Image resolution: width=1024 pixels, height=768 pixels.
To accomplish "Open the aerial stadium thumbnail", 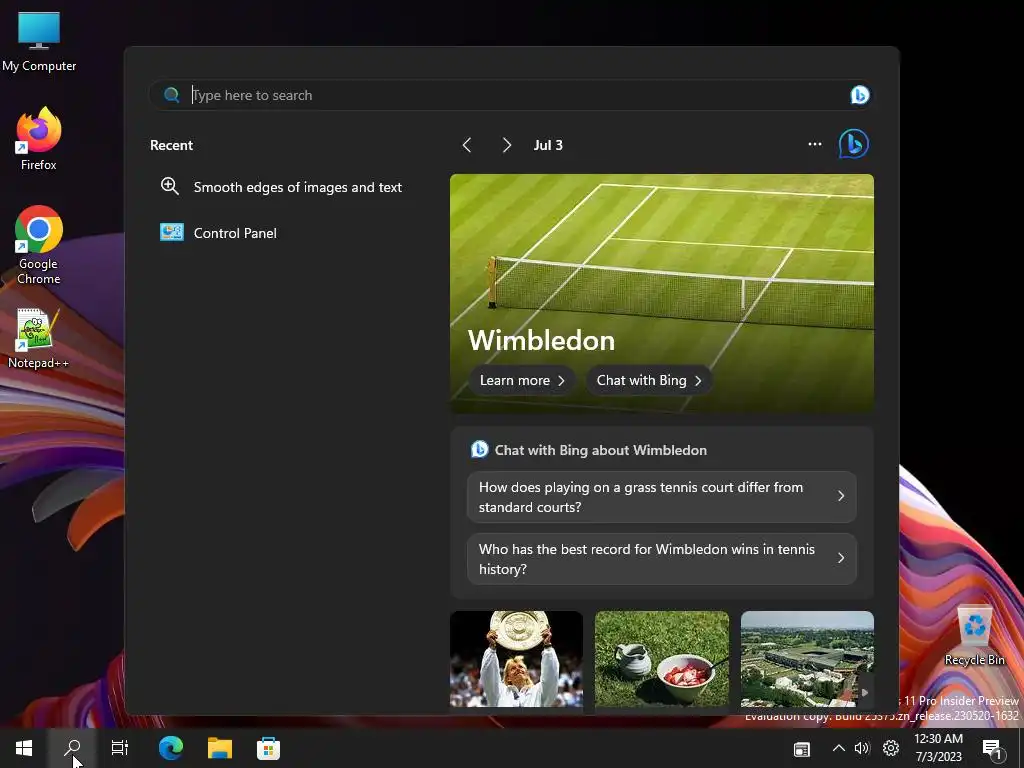I will click(x=807, y=659).
